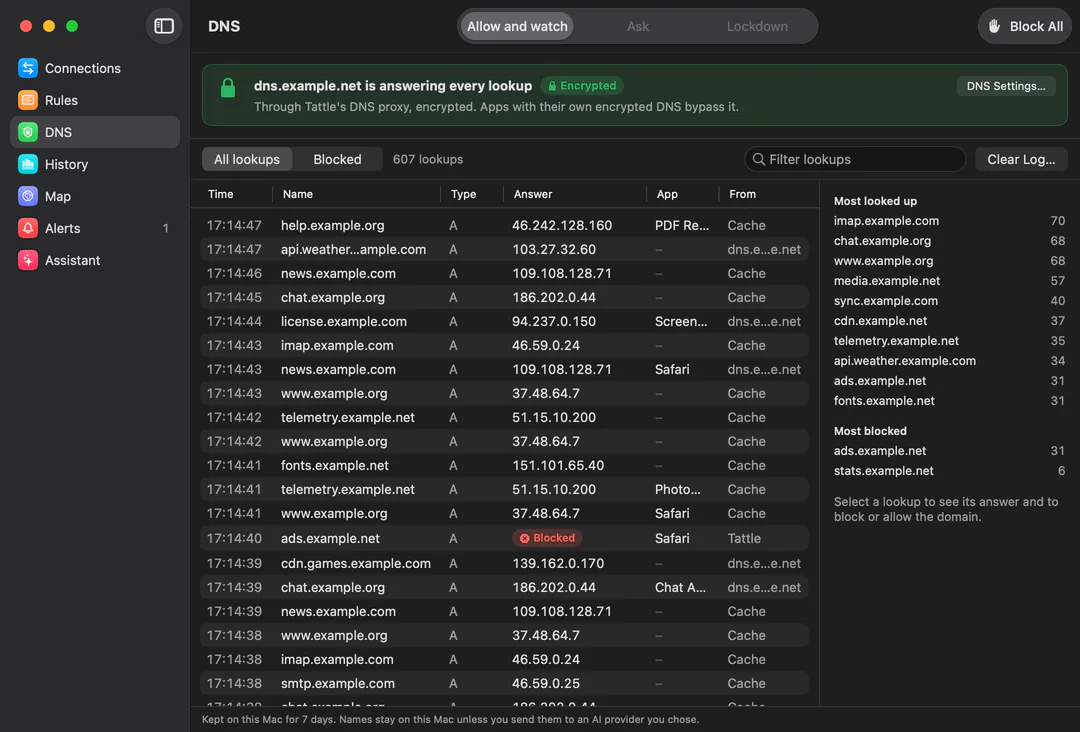The width and height of the screenshot is (1080, 732).
Task: Click the History chart sidebar icon
Action: [28, 164]
